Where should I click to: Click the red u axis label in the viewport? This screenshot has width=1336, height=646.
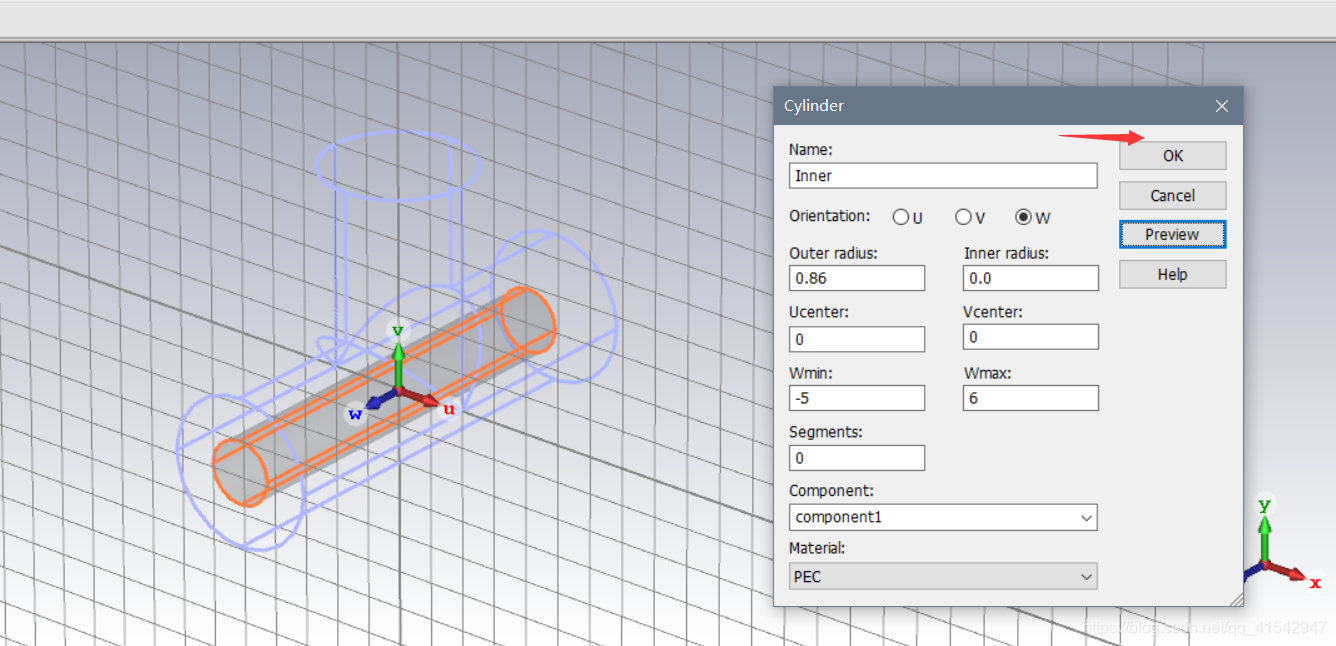(449, 408)
